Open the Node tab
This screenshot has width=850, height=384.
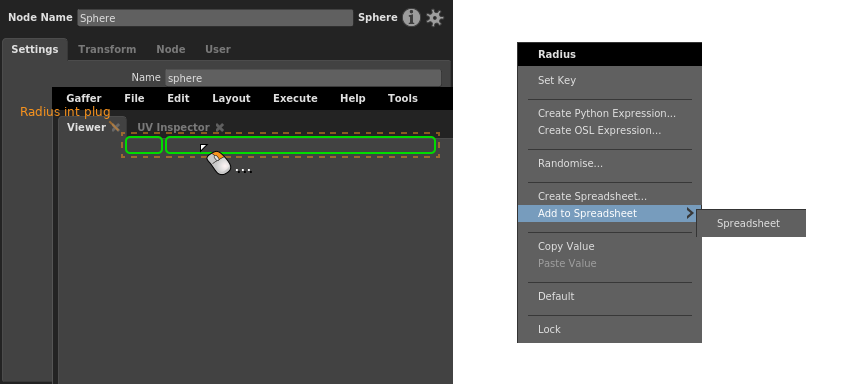click(171, 49)
